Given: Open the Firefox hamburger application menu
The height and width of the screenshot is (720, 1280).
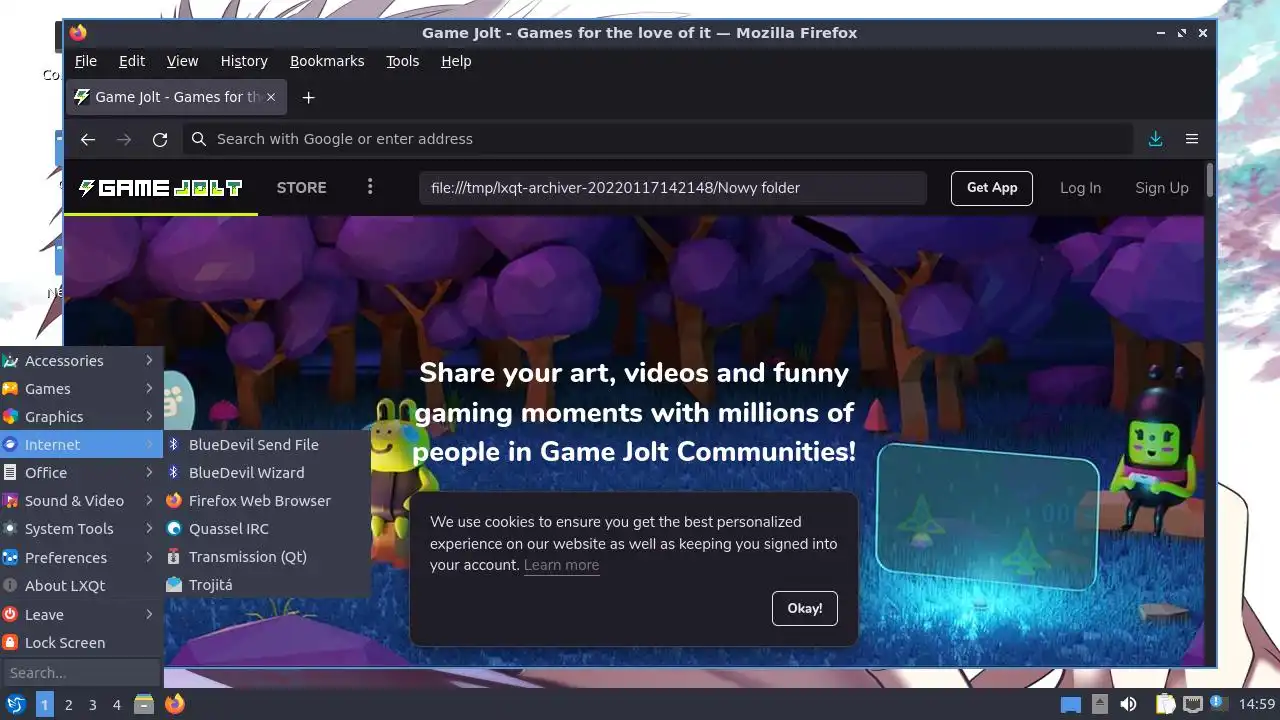Looking at the screenshot, I should [1192, 139].
